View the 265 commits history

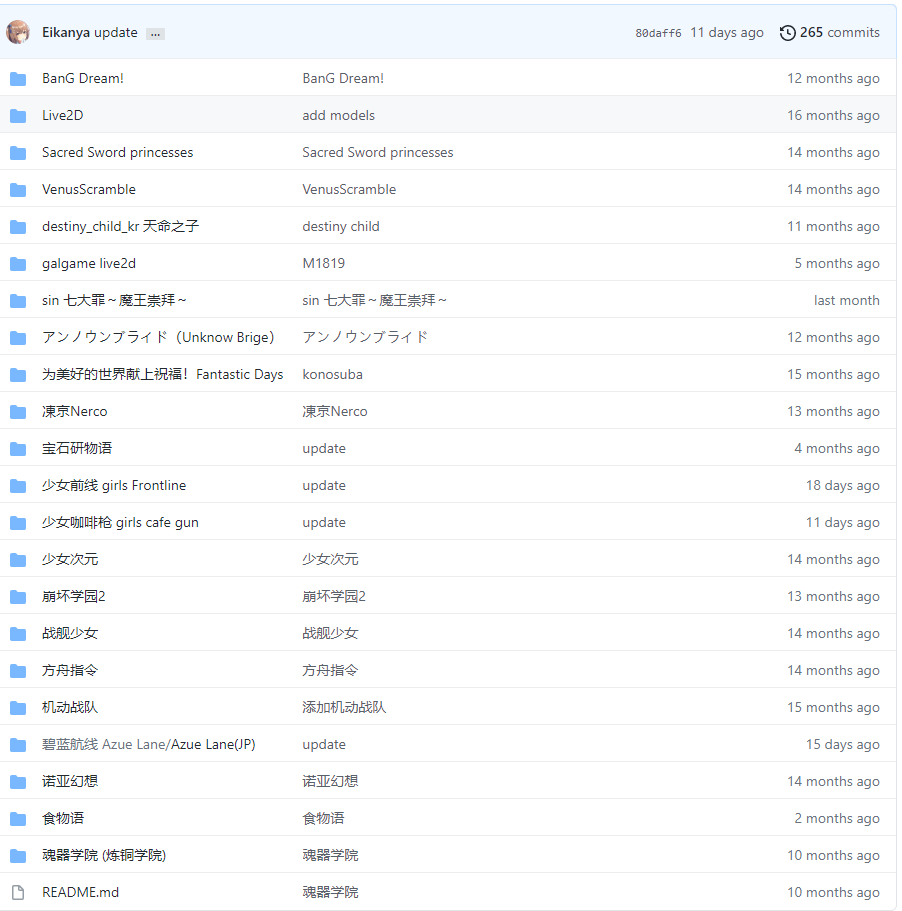click(839, 33)
